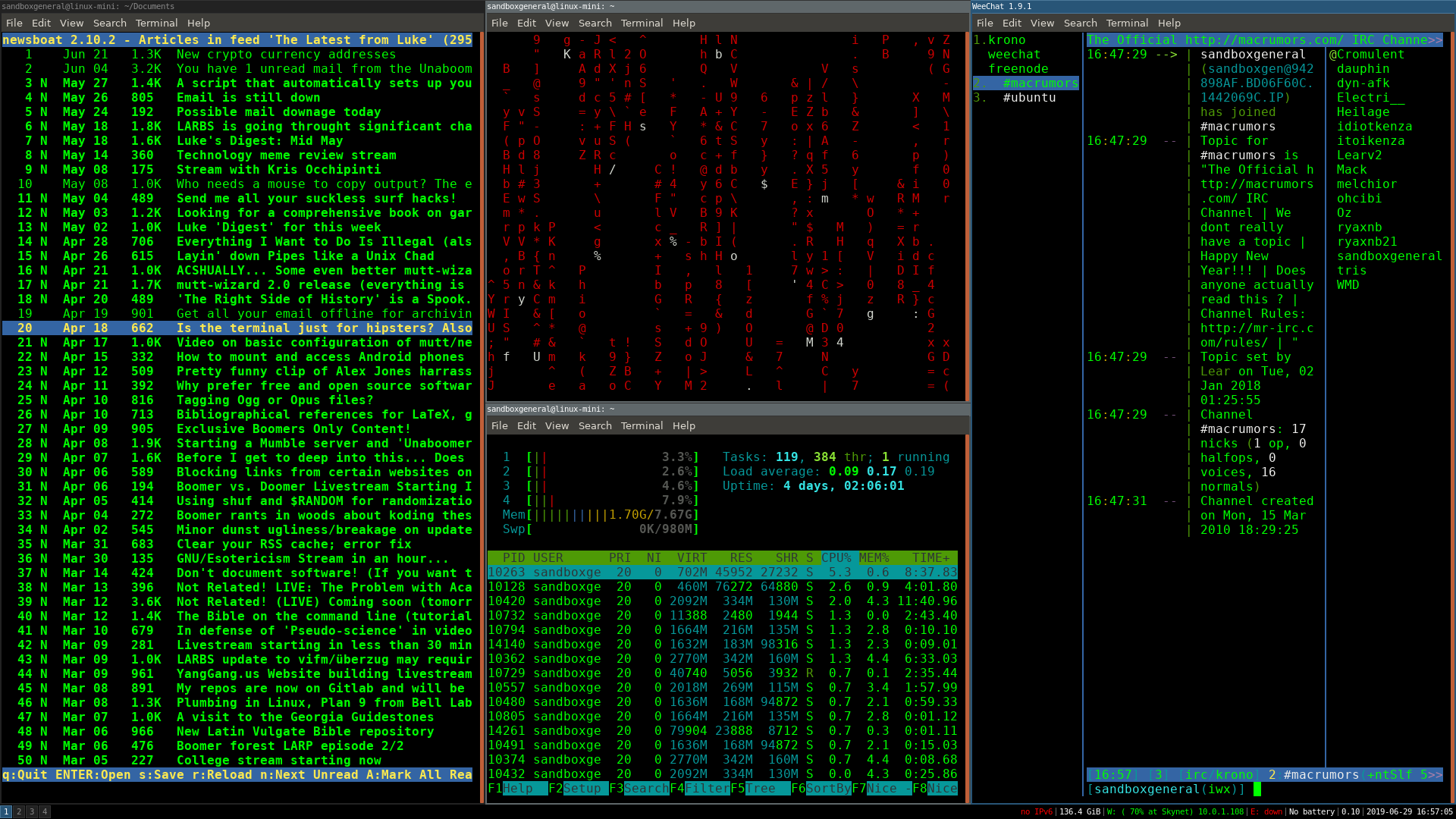Click nick @Cromulent in WeeChat nicklist

pos(1367,55)
